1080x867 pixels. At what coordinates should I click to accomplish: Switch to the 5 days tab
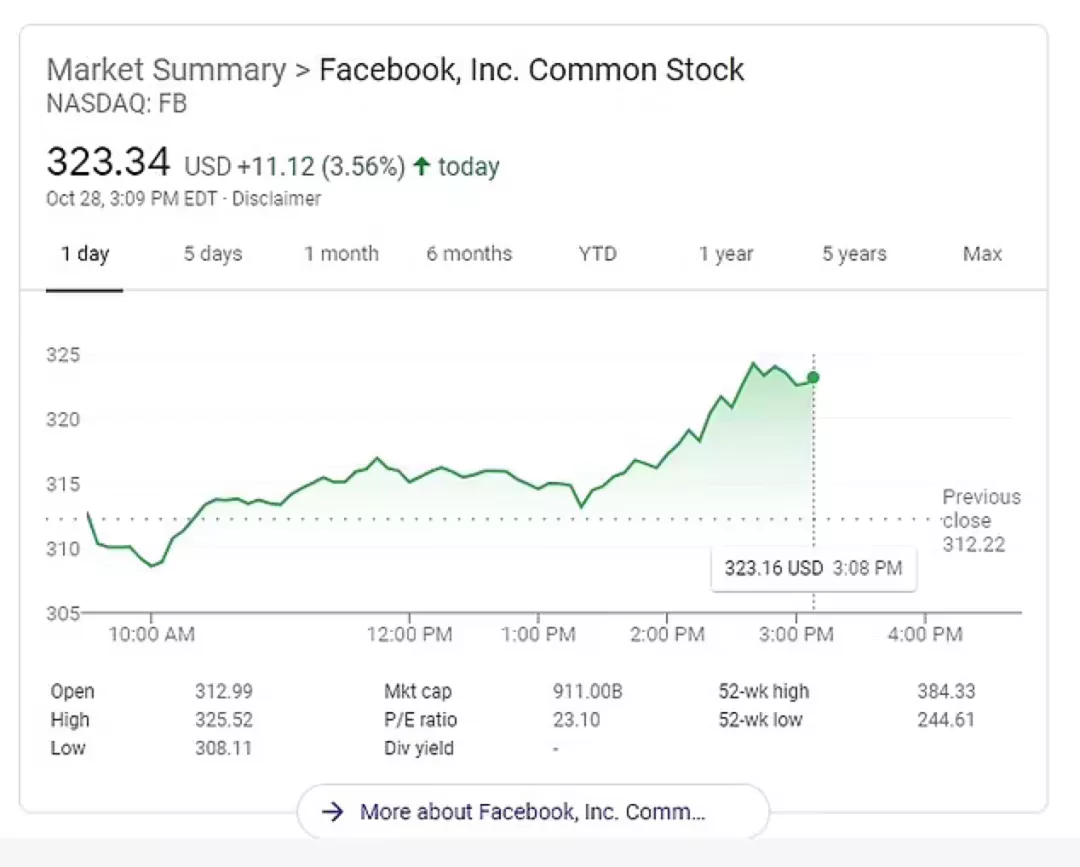tap(213, 254)
